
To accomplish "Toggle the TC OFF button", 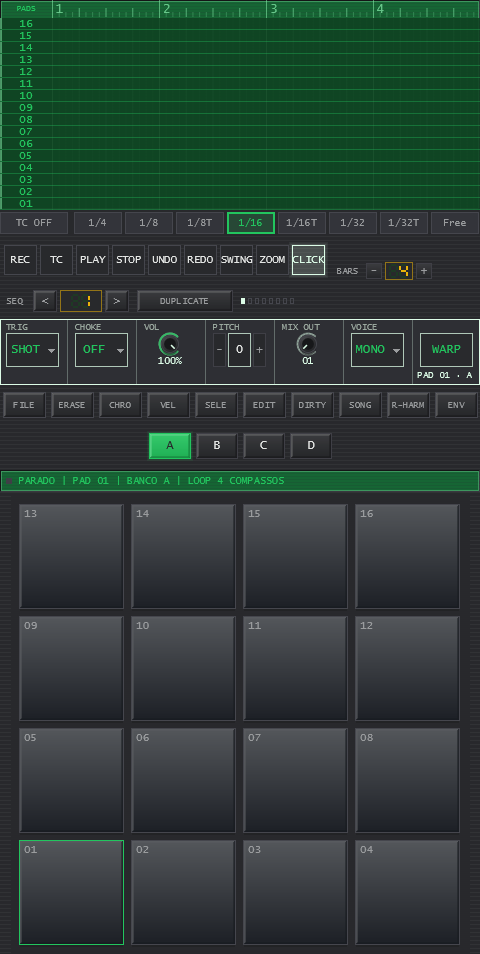I will click(x=34, y=223).
